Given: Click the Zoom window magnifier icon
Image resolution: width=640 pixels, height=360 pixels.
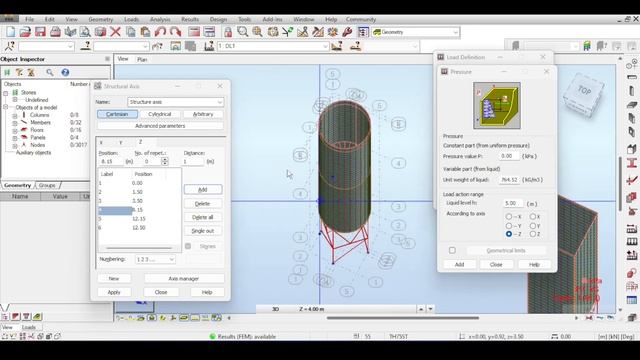Looking at the screenshot, I should pyautogui.click(x=243, y=32).
